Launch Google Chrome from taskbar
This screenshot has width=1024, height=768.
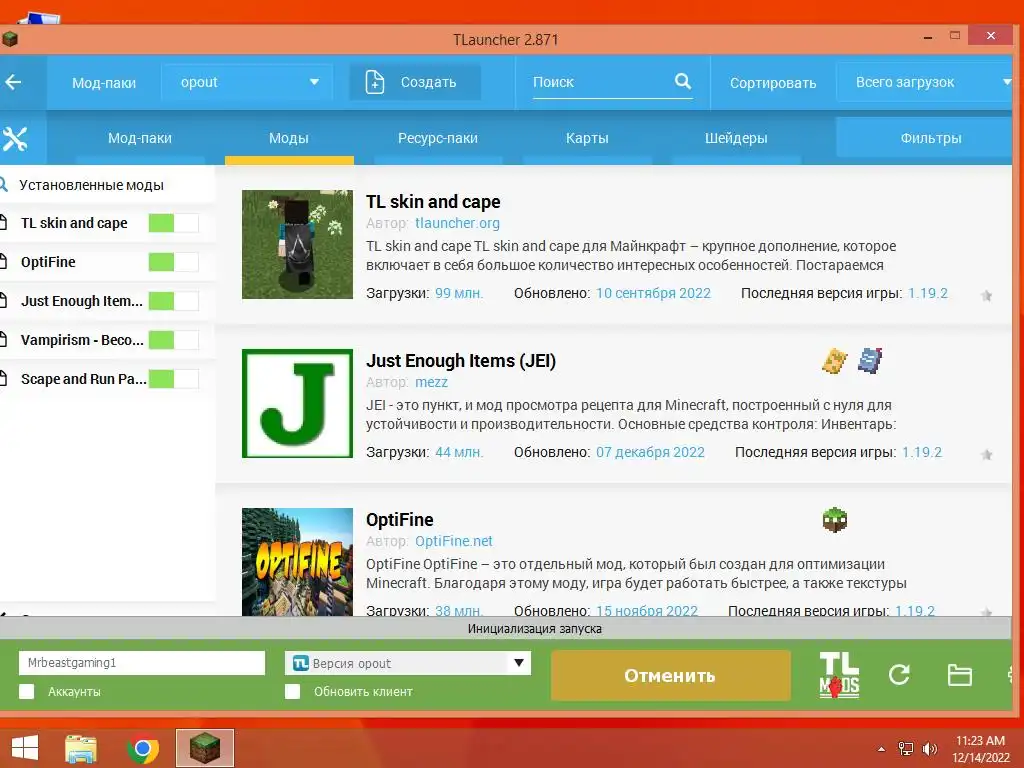click(143, 748)
